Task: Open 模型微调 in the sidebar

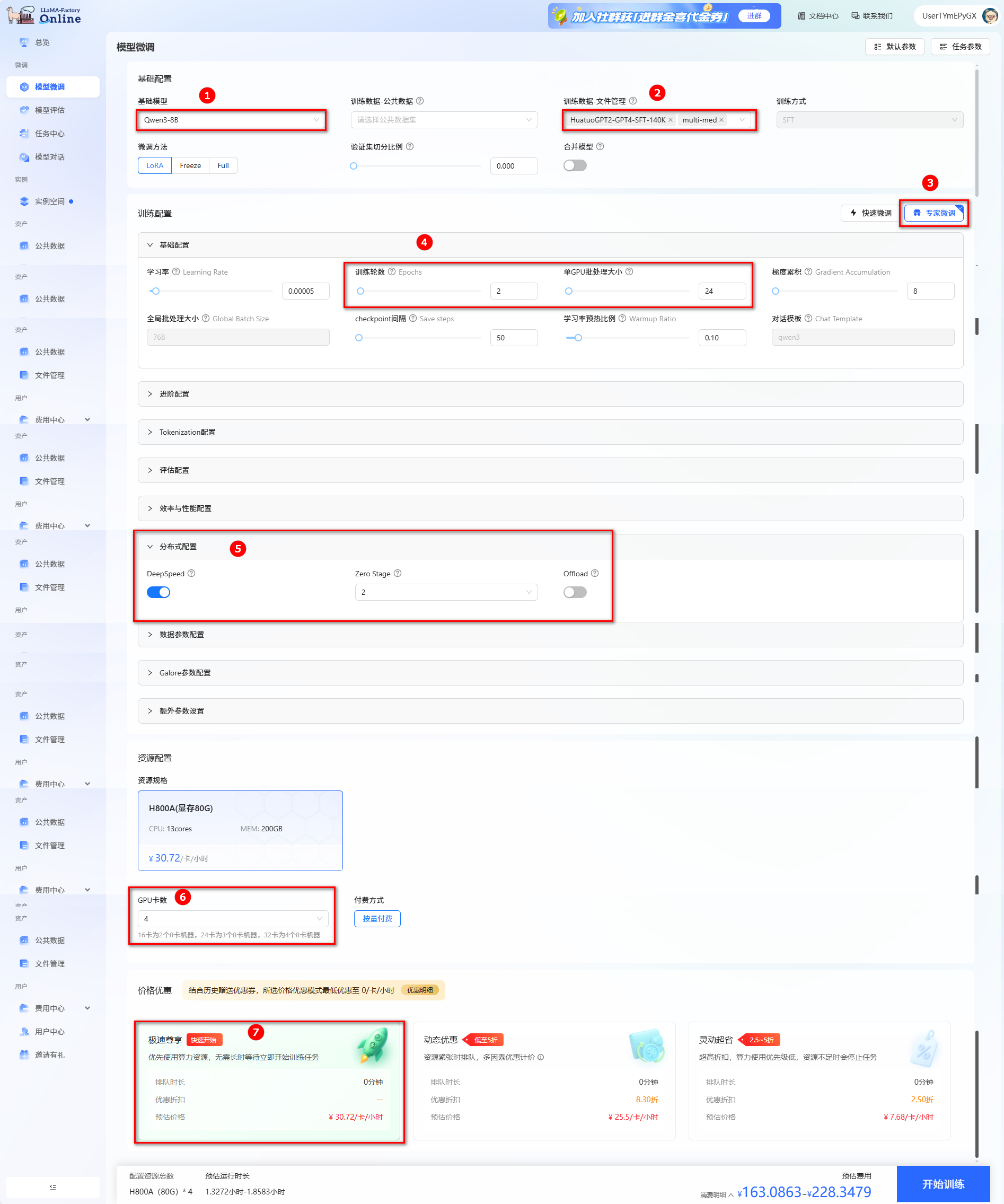Action: (53, 87)
